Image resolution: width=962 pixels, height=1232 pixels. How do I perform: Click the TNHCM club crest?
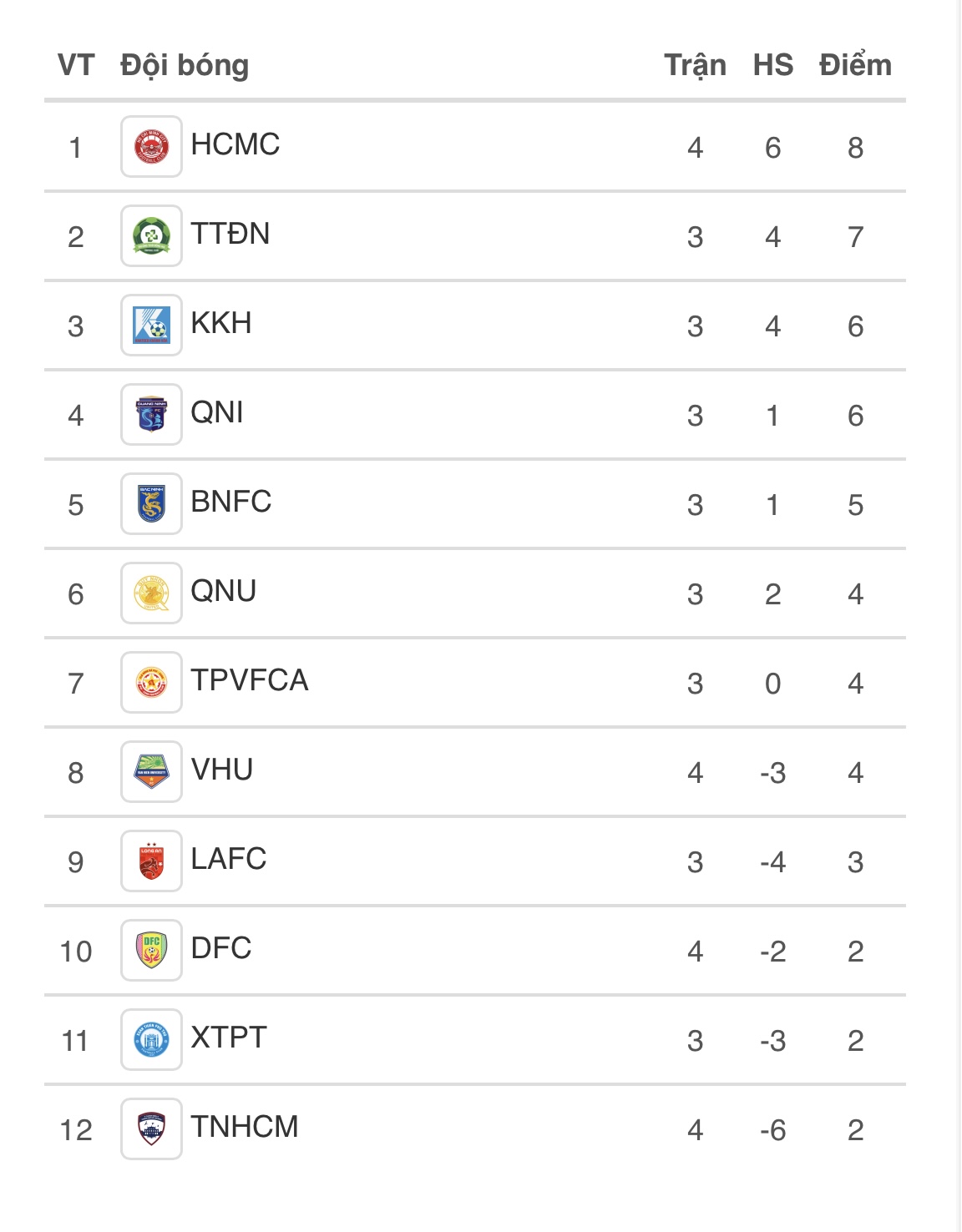151,1129
